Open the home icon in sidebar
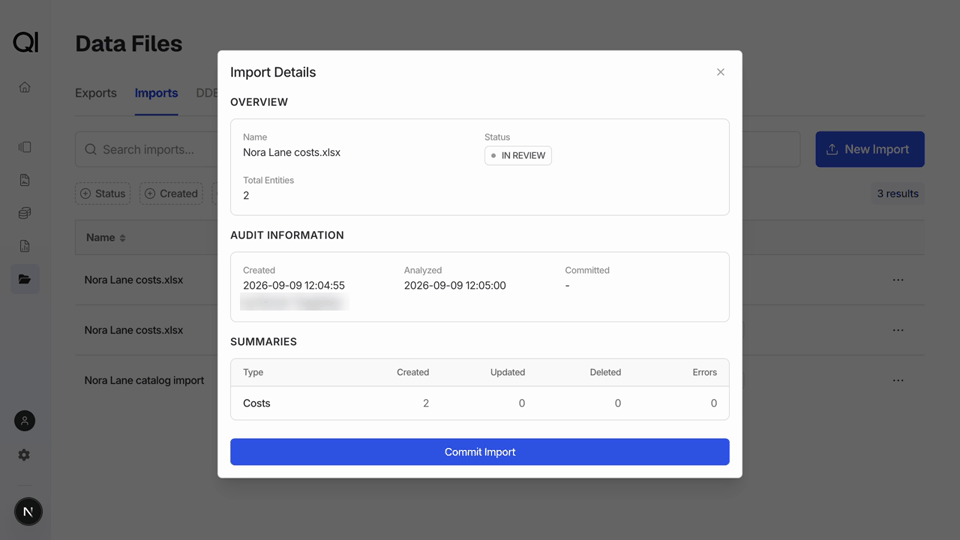Viewport: 960px width, 540px height. [x=24, y=87]
